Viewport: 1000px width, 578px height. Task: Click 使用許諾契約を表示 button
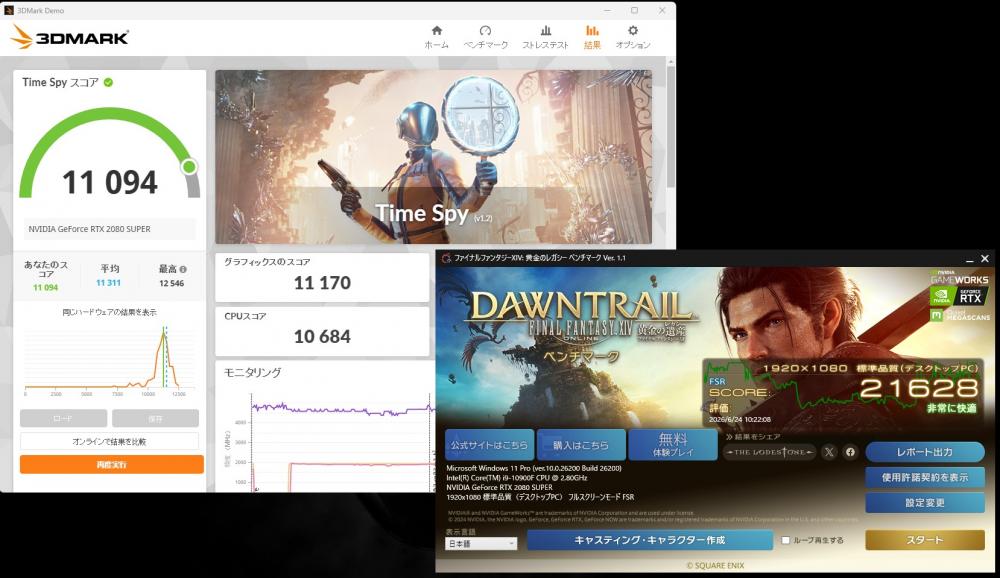925,477
